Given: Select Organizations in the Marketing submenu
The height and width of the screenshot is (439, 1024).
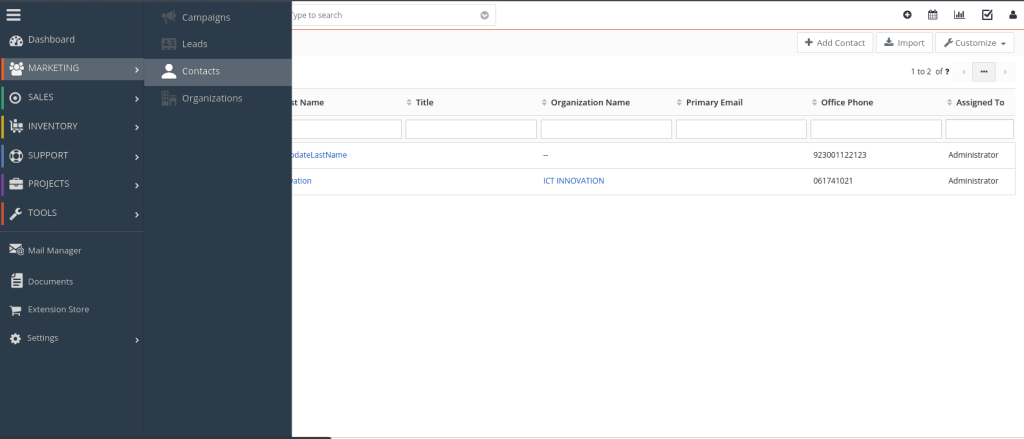Looking at the screenshot, I should pos(211,98).
